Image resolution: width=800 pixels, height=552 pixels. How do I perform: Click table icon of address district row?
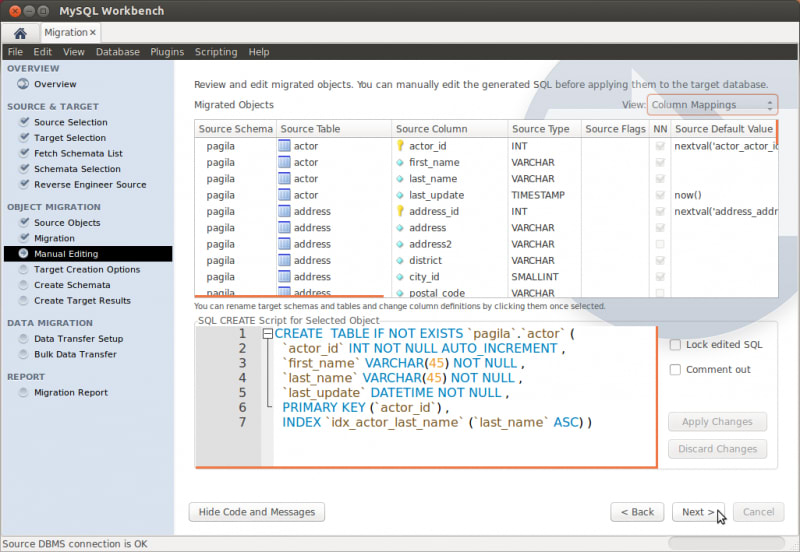coord(284,260)
